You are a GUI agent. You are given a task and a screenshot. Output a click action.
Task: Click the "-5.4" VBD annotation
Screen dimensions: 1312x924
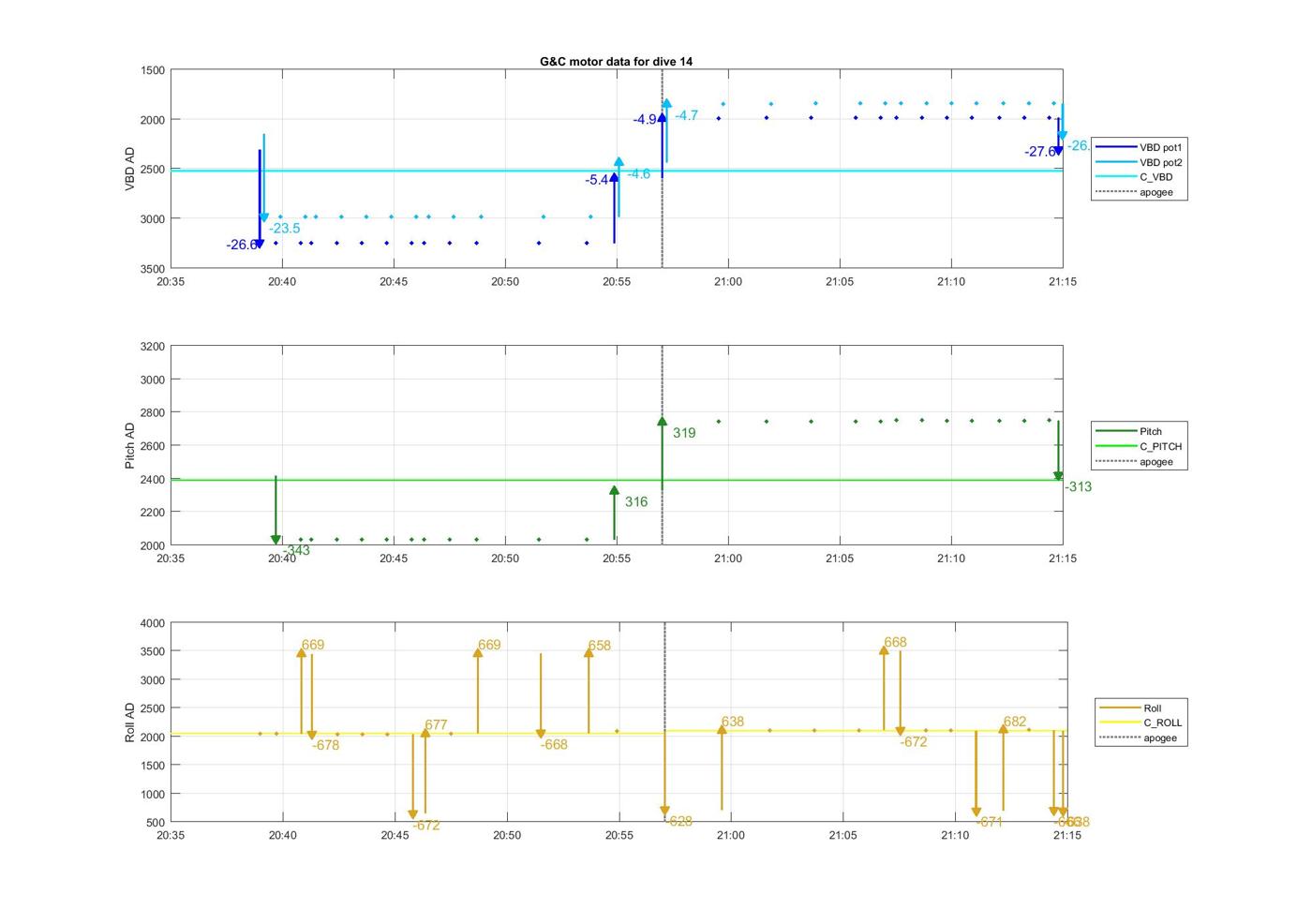click(597, 180)
